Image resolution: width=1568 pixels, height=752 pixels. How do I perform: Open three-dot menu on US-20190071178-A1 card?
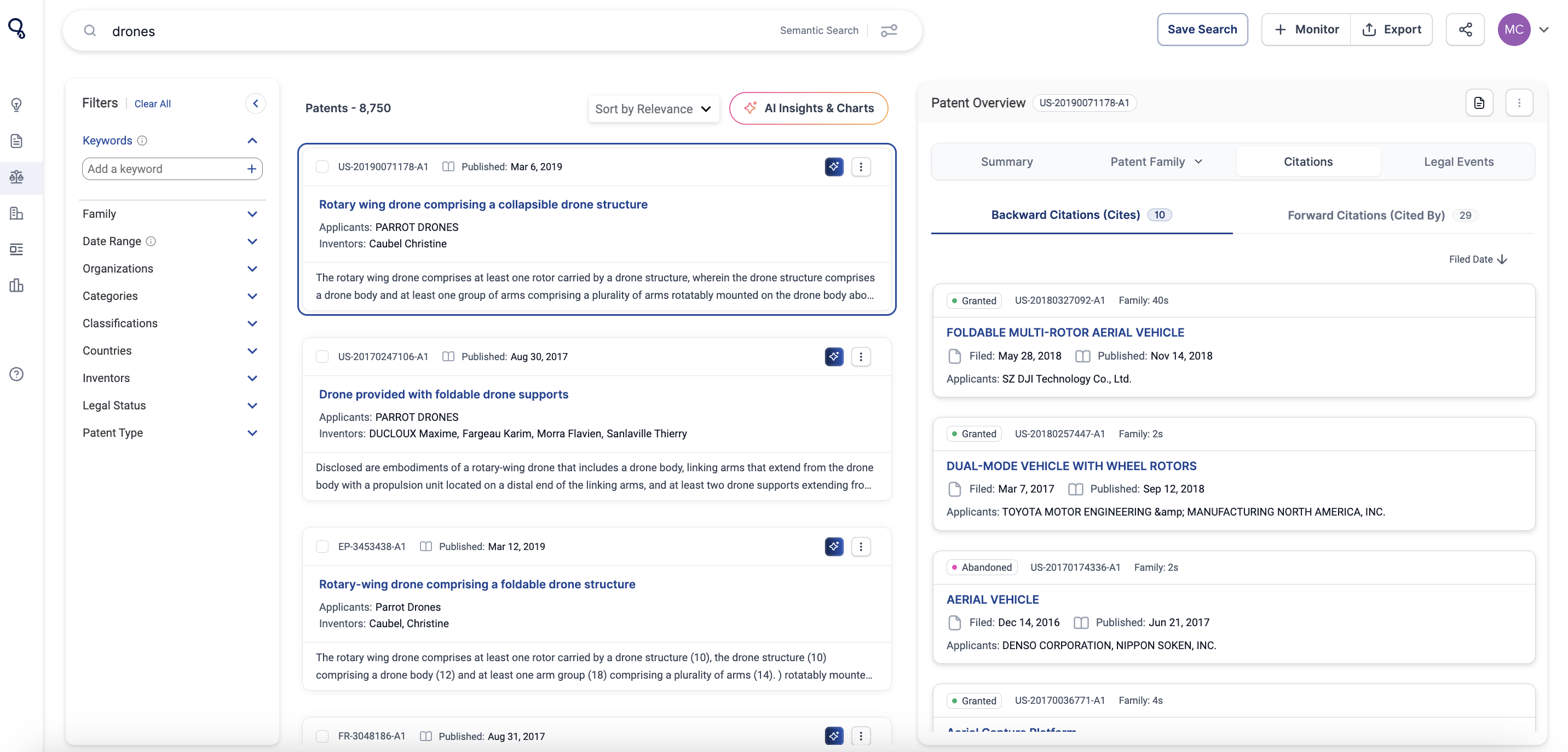[x=860, y=167]
